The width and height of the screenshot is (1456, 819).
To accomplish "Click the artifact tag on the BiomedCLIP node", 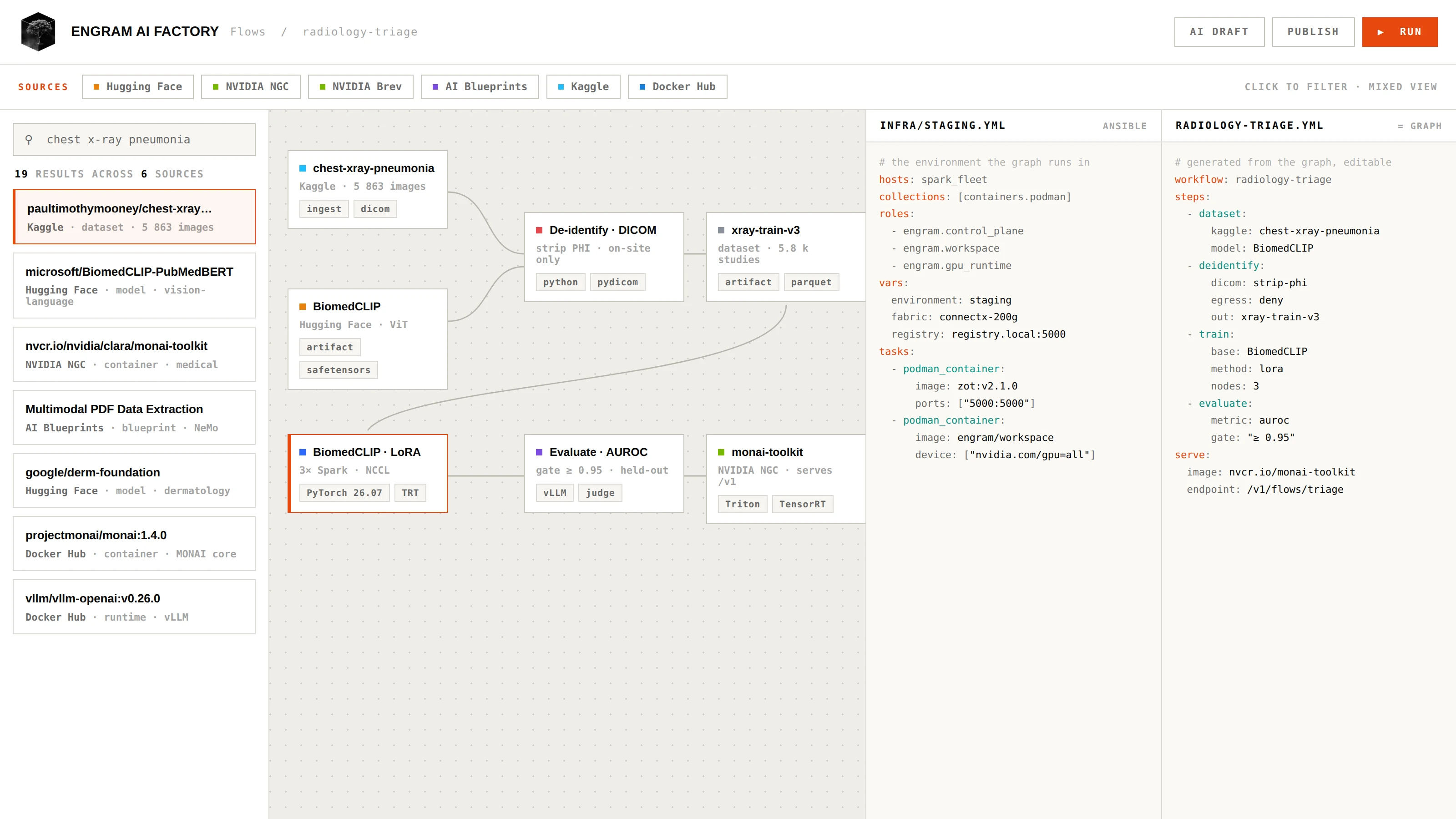I will (x=330, y=347).
